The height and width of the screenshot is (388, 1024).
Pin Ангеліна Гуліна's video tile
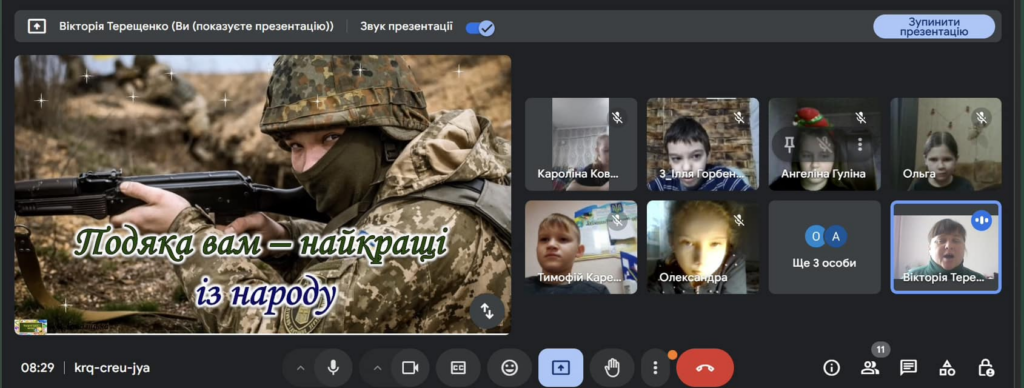pos(789,144)
